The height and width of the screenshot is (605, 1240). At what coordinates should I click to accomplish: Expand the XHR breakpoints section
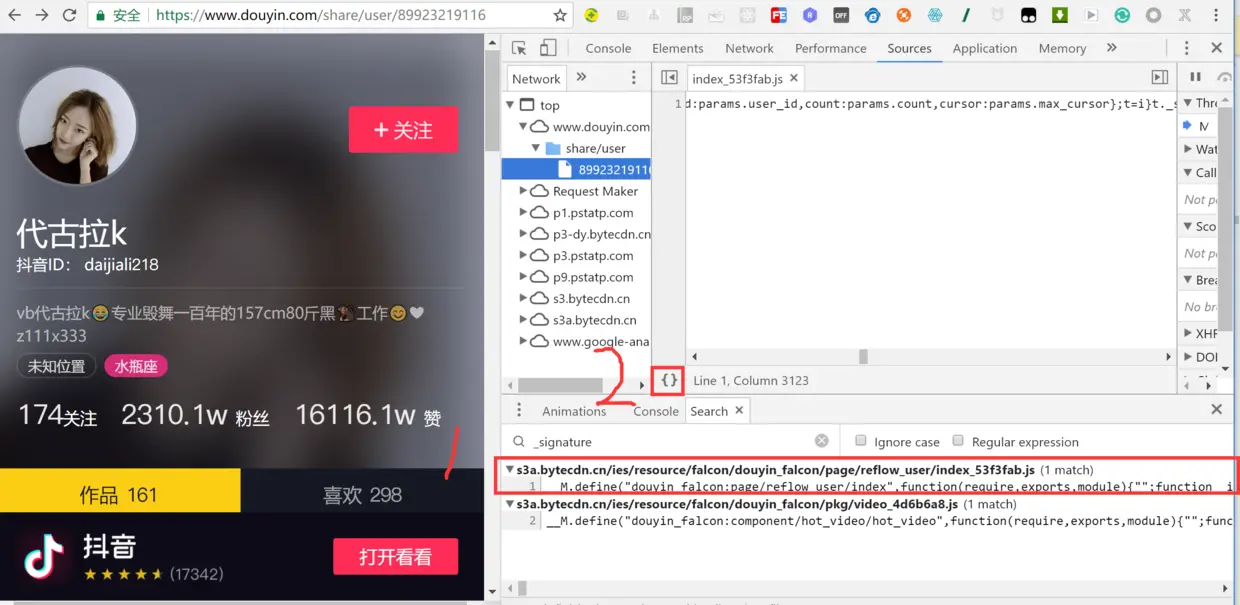(1188, 333)
